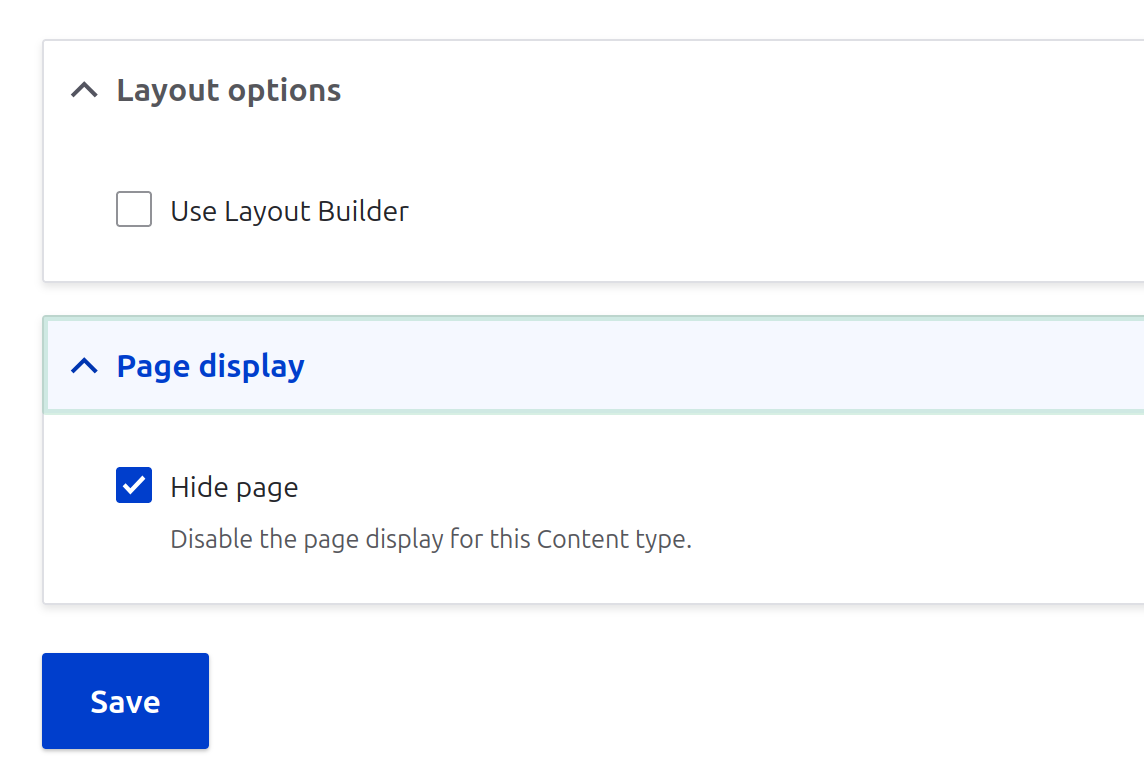
Task: Select the checked blue Hide page checkbox
Action: coord(133,485)
